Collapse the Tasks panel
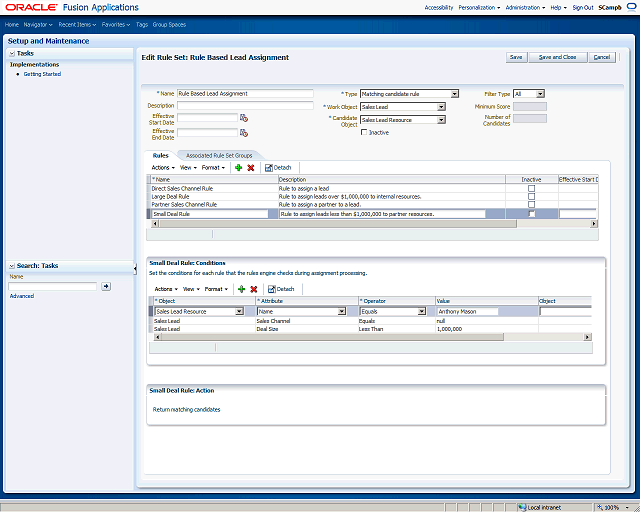Screen dimensions: 640x512 (x=12, y=53)
